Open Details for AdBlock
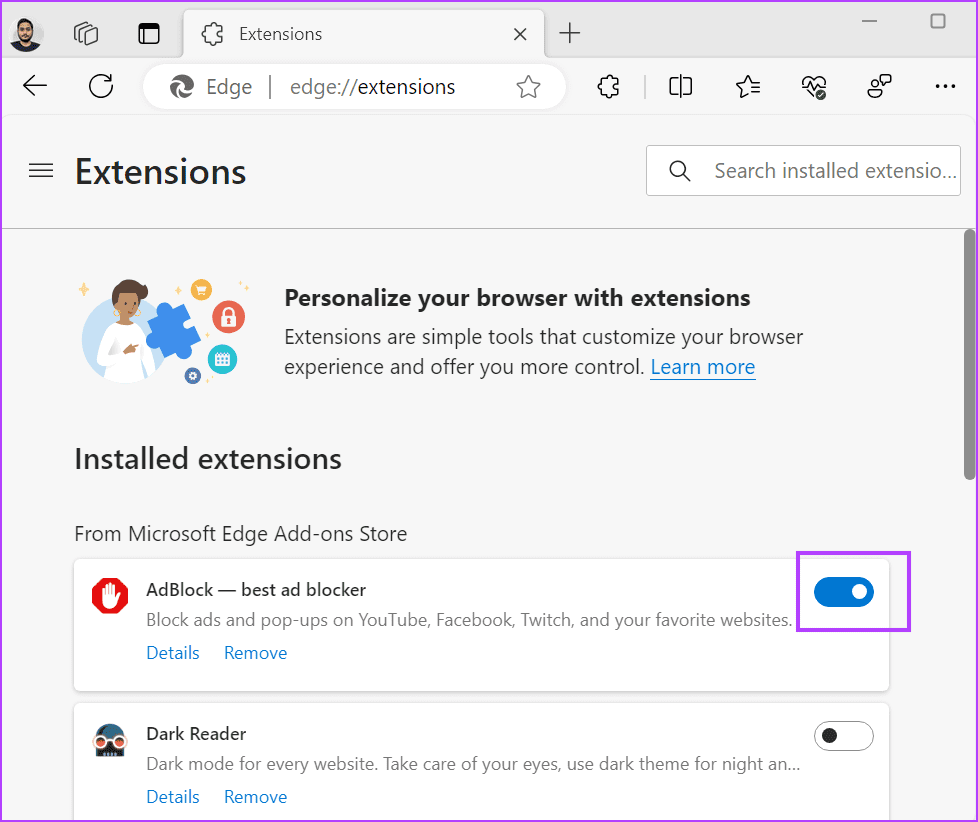The height and width of the screenshot is (822, 978). pos(173,653)
